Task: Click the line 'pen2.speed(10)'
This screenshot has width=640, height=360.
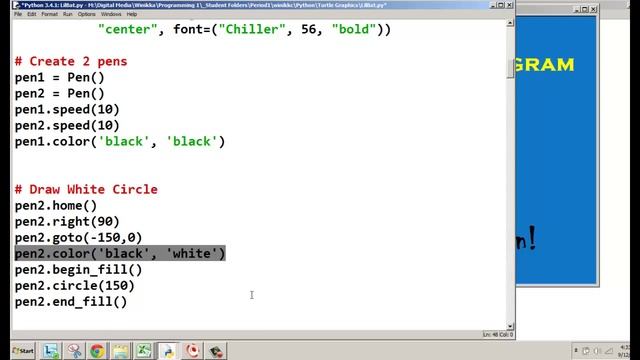Action: point(67,125)
